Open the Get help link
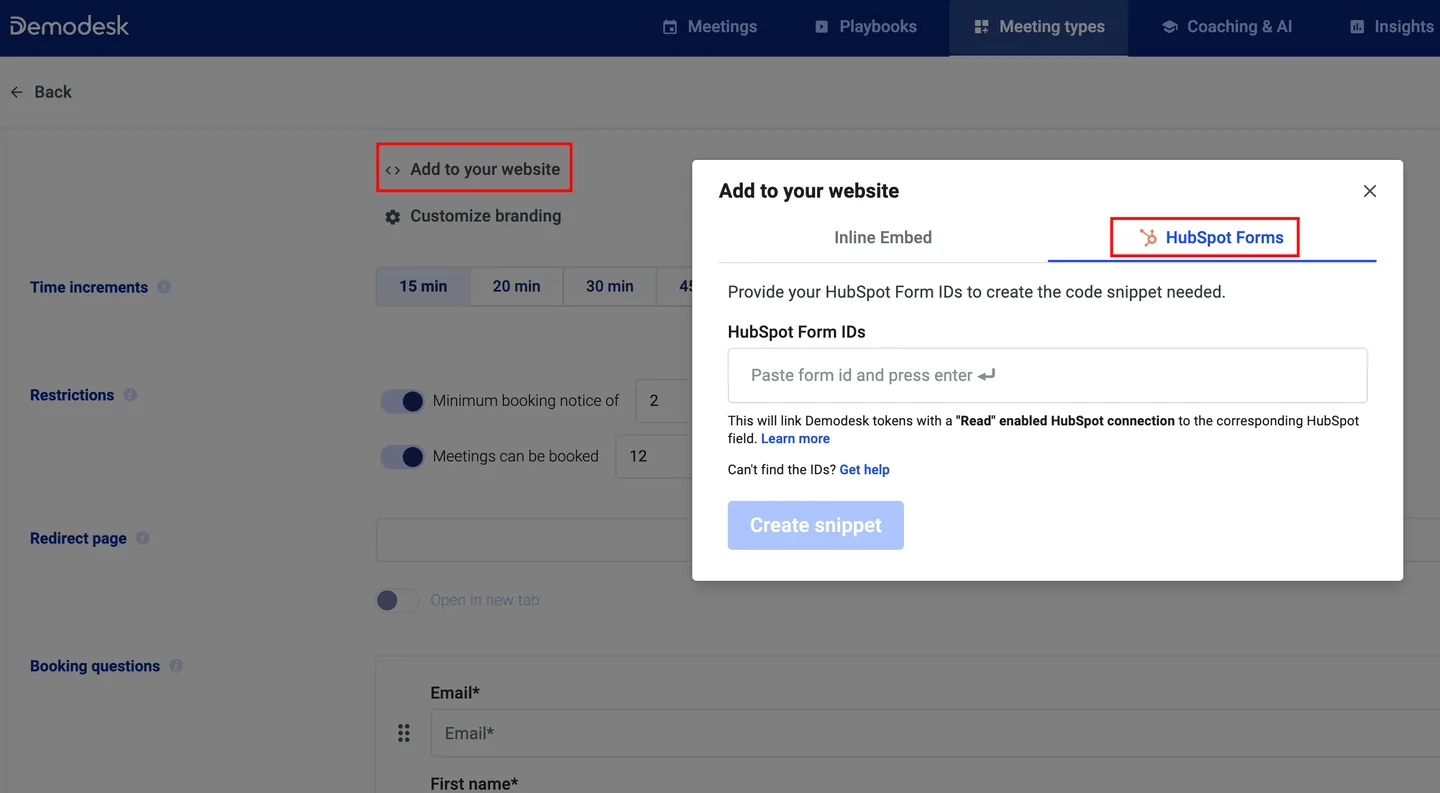 tap(864, 470)
